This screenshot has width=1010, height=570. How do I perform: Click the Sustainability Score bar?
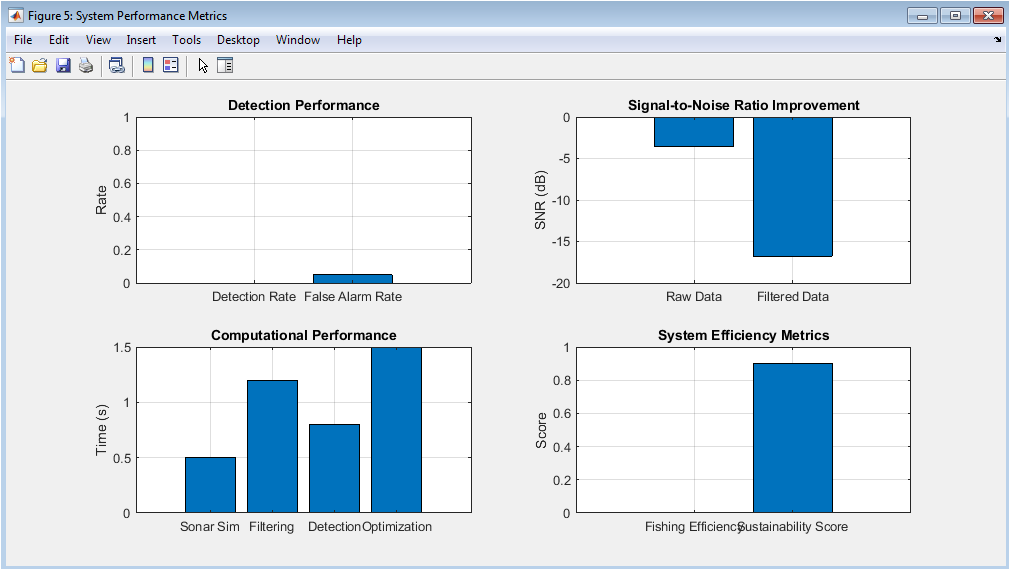point(792,438)
